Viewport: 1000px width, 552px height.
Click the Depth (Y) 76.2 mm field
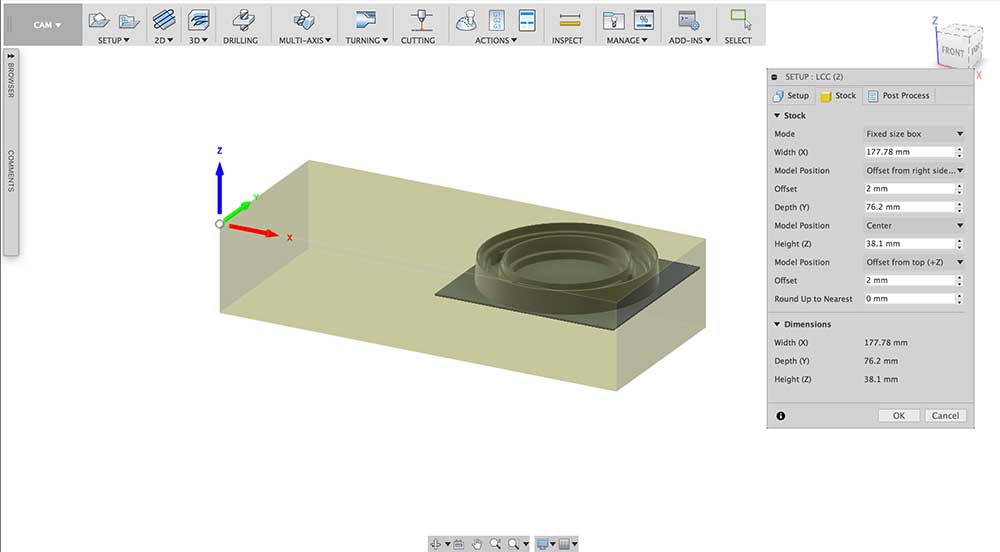click(909, 207)
